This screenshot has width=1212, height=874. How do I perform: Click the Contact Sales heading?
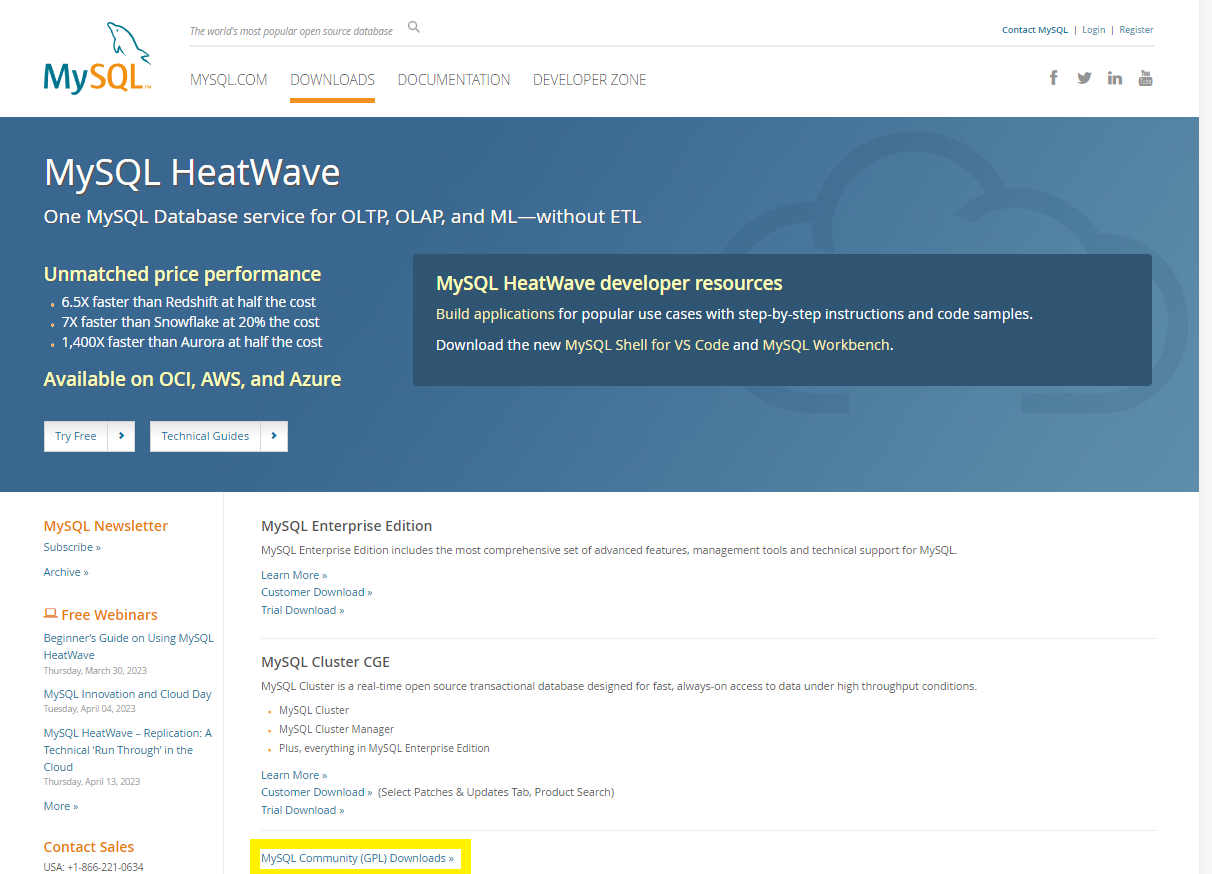pyautogui.click(x=89, y=847)
